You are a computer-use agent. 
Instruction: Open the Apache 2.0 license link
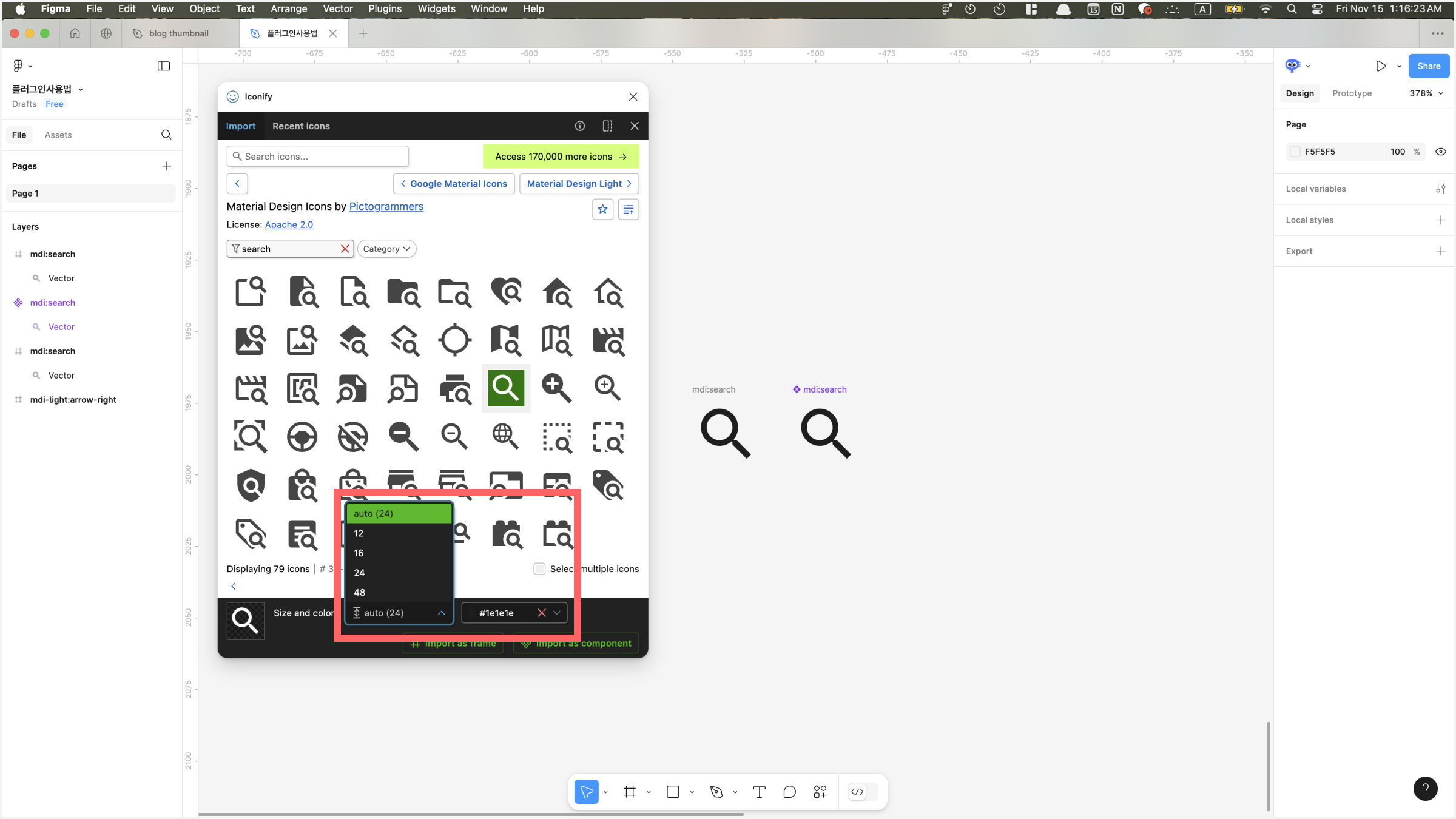click(289, 224)
